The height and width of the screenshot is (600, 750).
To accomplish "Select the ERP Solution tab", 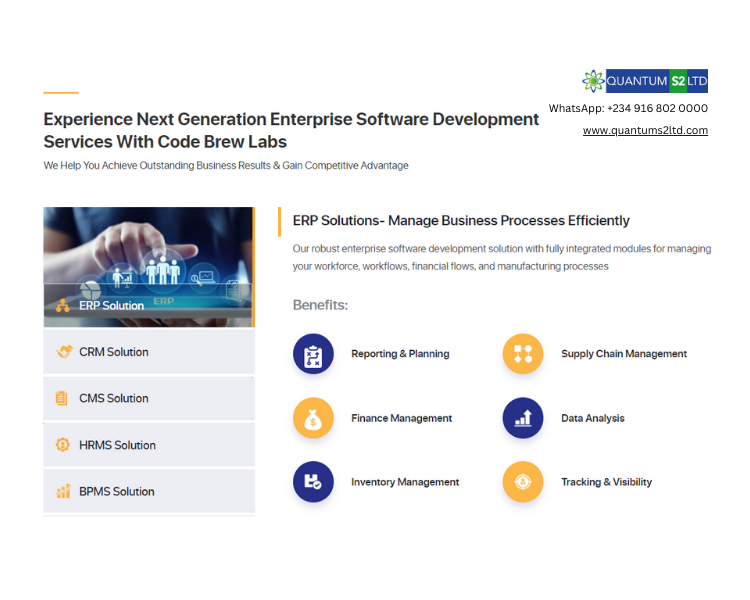I will click(x=111, y=305).
